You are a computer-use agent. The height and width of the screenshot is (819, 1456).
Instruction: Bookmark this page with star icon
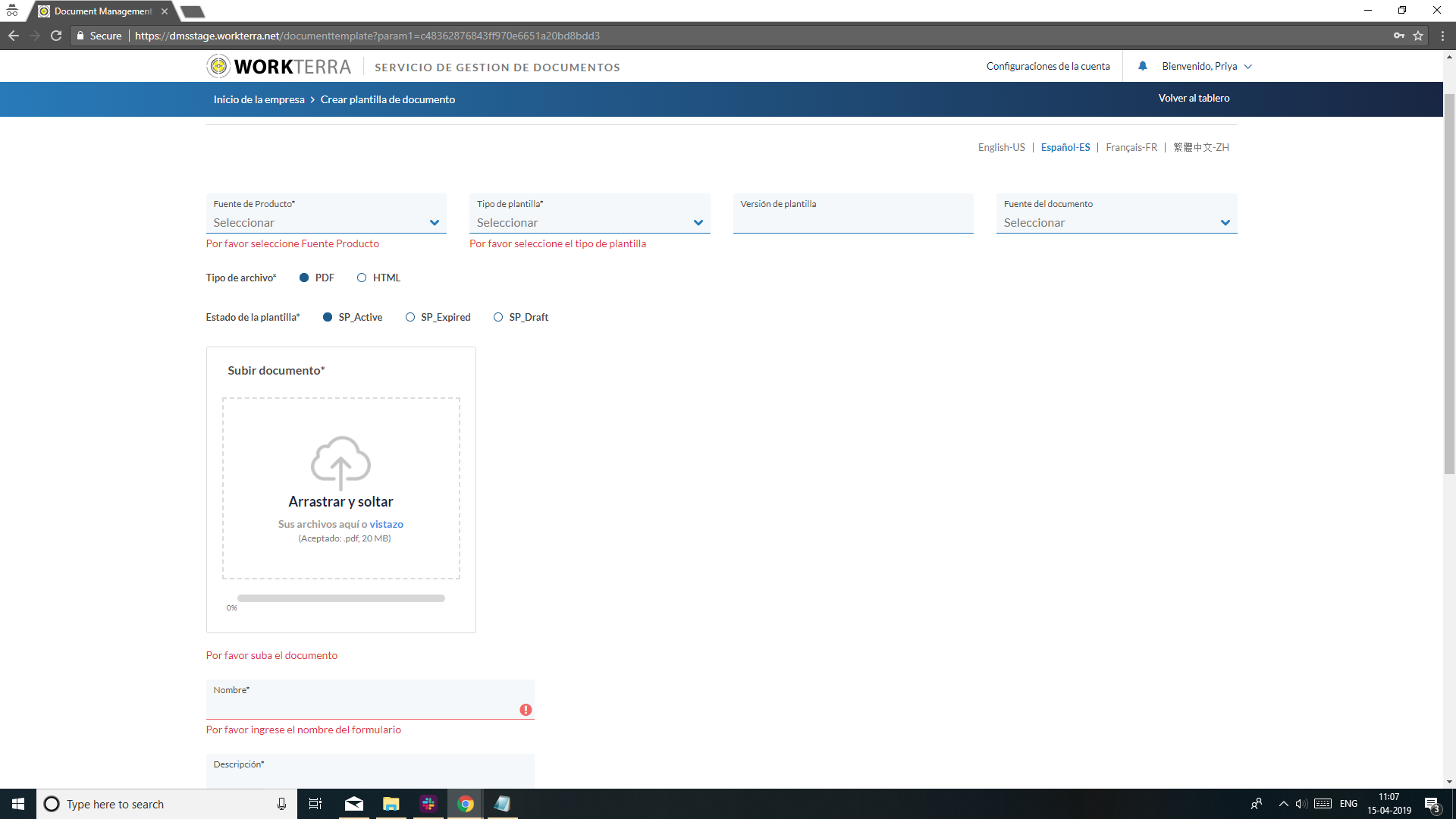[x=1418, y=36]
